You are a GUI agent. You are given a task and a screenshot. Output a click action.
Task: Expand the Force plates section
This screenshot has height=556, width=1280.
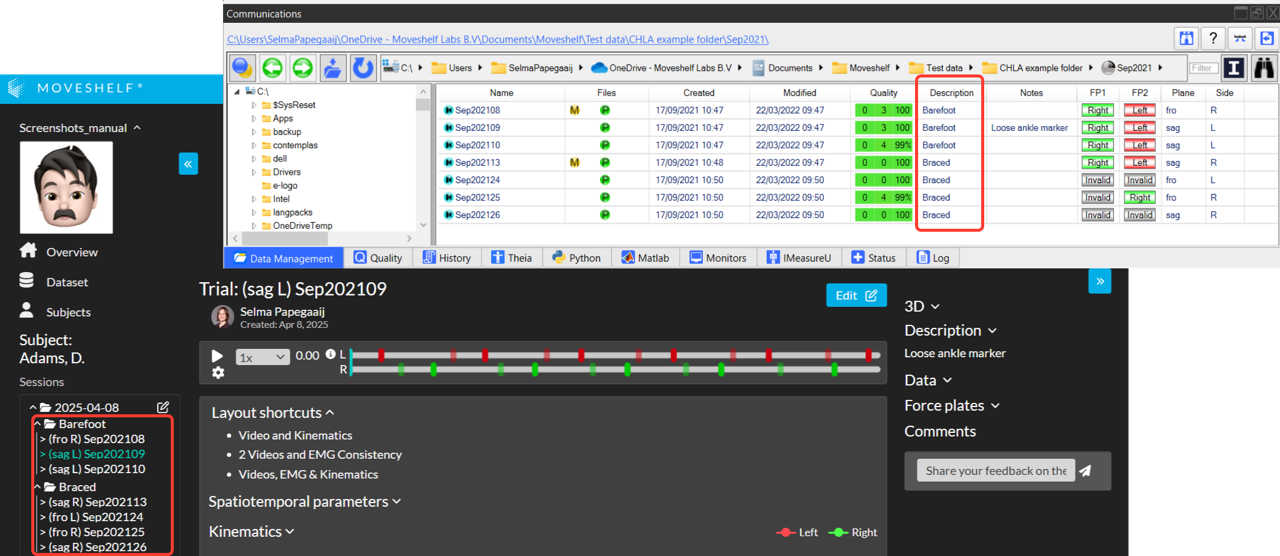[x=952, y=405]
